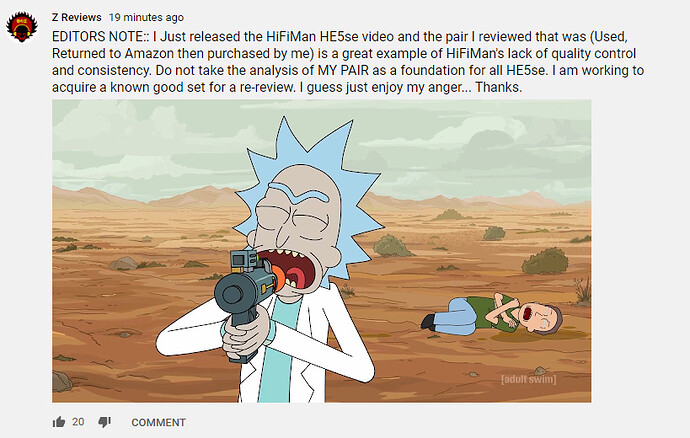The image size is (690, 438).
Task: Click the COMMENT button
Action: pos(158,423)
